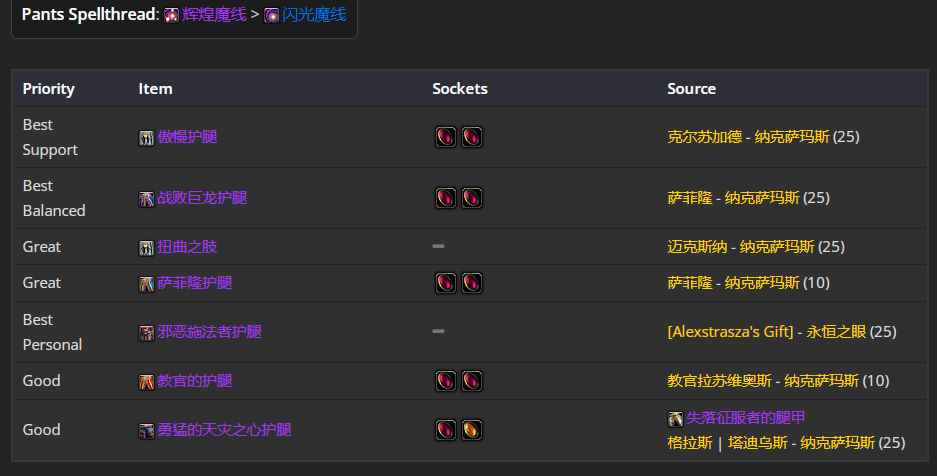Open the 扭曲之肢 item link
The height and width of the screenshot is (476, 937).
[187, 247]
